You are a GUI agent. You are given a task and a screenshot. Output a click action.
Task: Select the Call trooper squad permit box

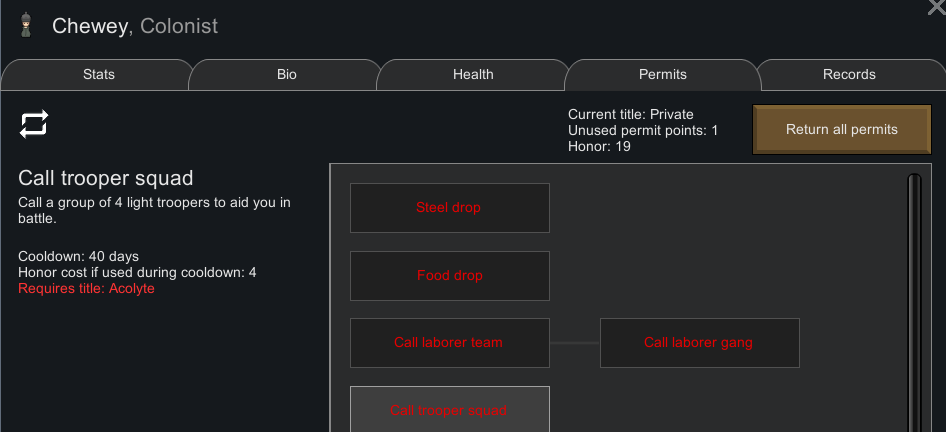click(x=449, y=410)
